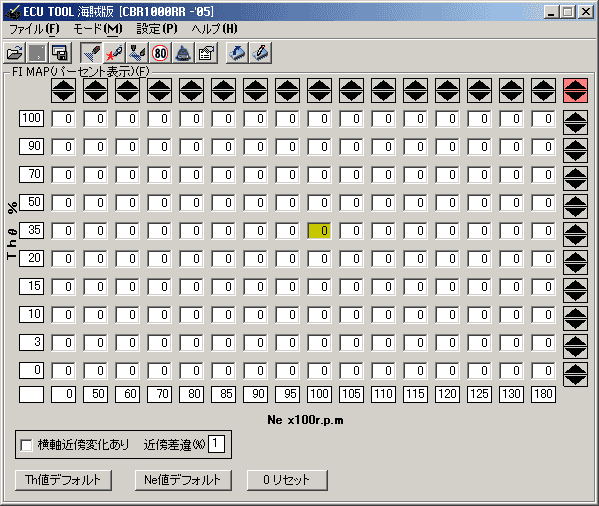599x506 pixels.
Task: Click the down arrow above the Ne 70 column
Action: pyautogui.click(x=160, y=96)
